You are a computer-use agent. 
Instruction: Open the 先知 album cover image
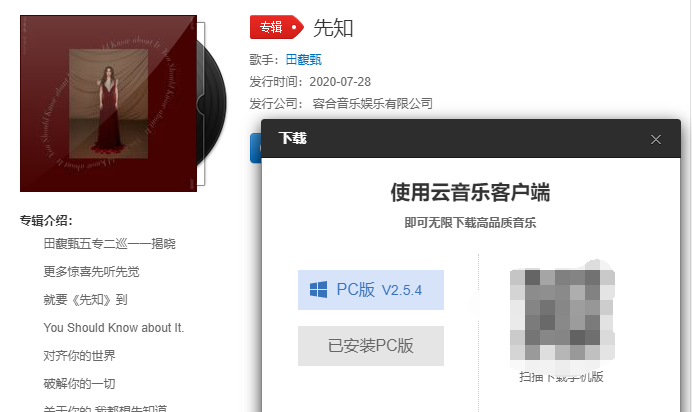pos(109,103)
